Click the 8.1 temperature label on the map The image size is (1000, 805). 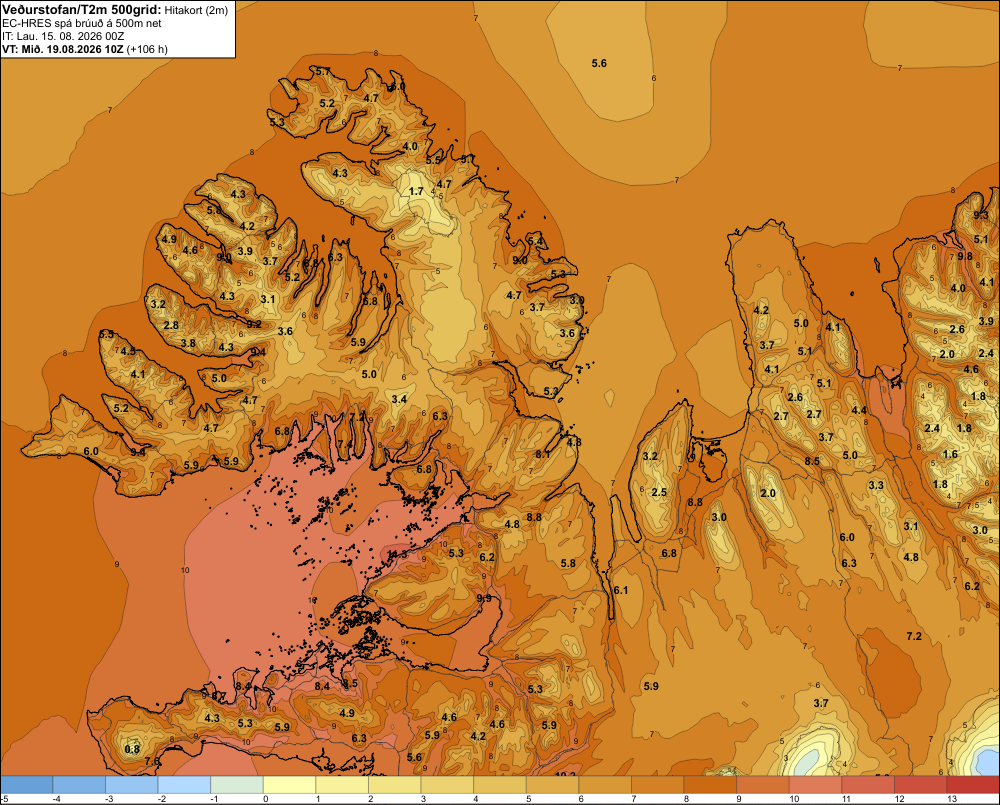click(x=543, y=454)
